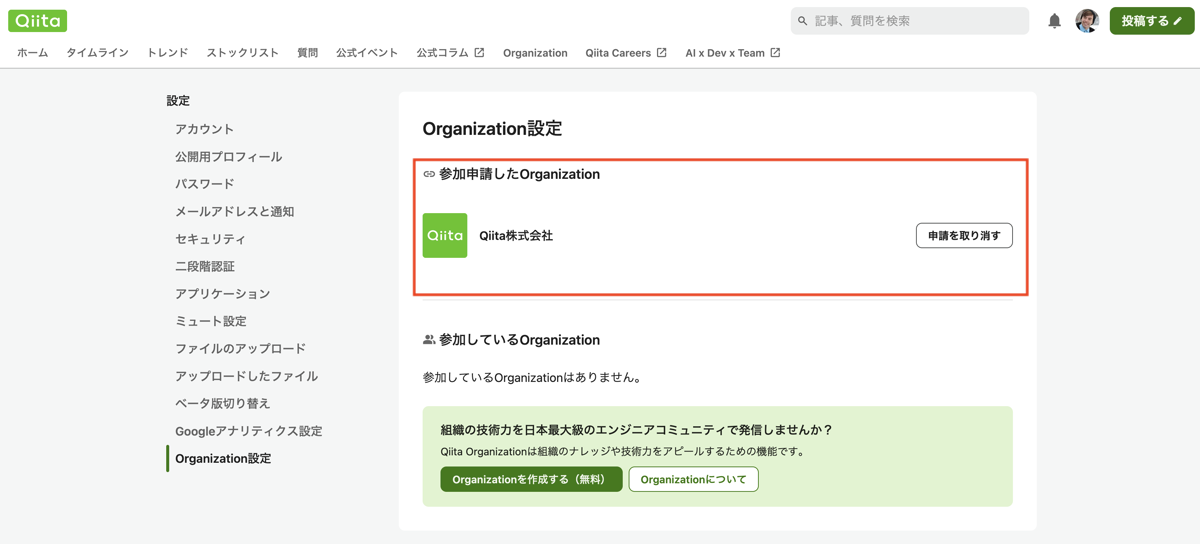1200x544 pixels.
Task: Click 組織の技術力を日本最大級の… banner headline
Action: (637, 430)
